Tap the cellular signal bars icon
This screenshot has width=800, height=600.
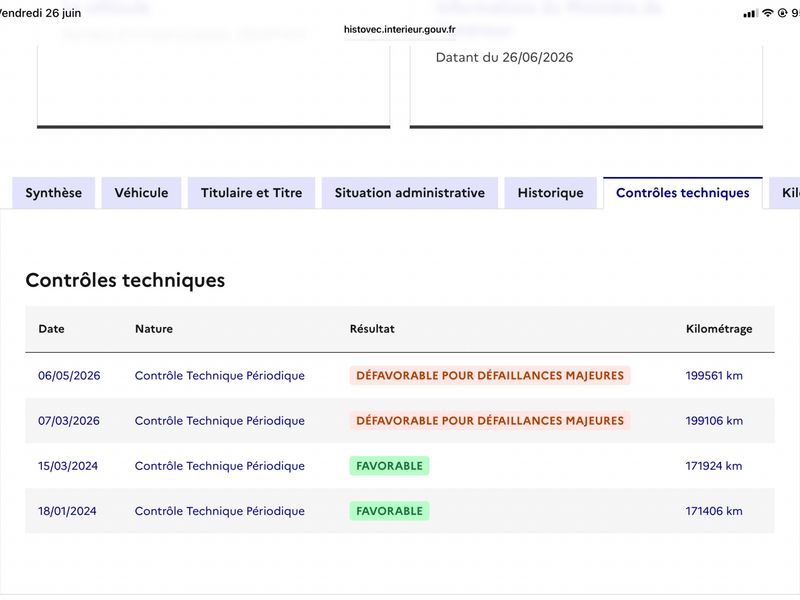click(x=751, y=14)
